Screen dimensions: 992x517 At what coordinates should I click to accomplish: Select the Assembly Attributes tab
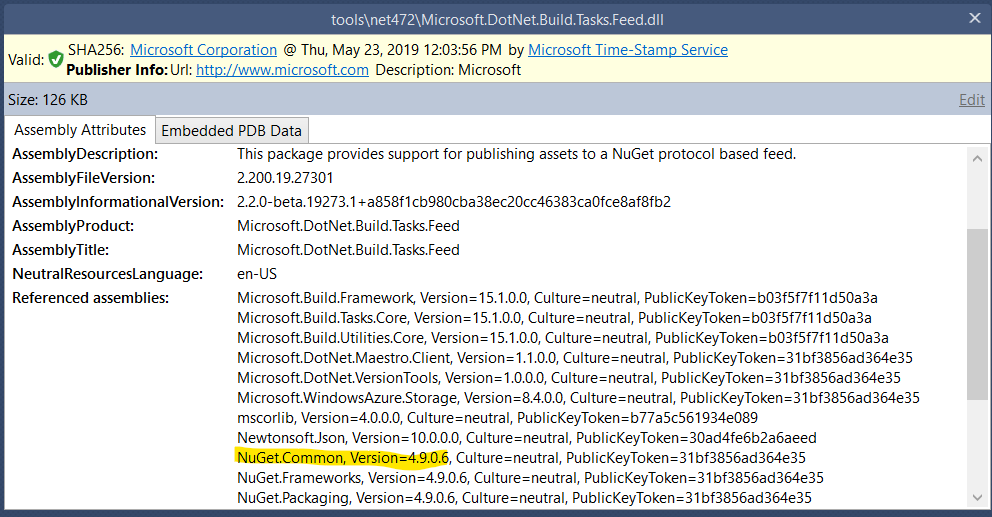(80, 130)
